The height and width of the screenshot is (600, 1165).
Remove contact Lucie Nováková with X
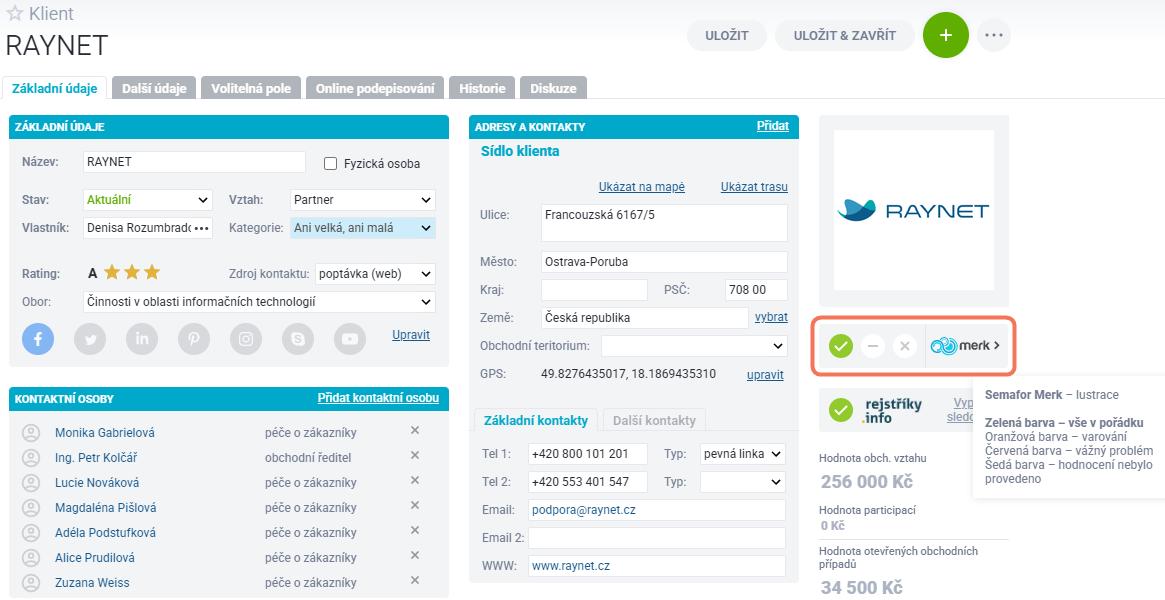[x=415, y=481]
